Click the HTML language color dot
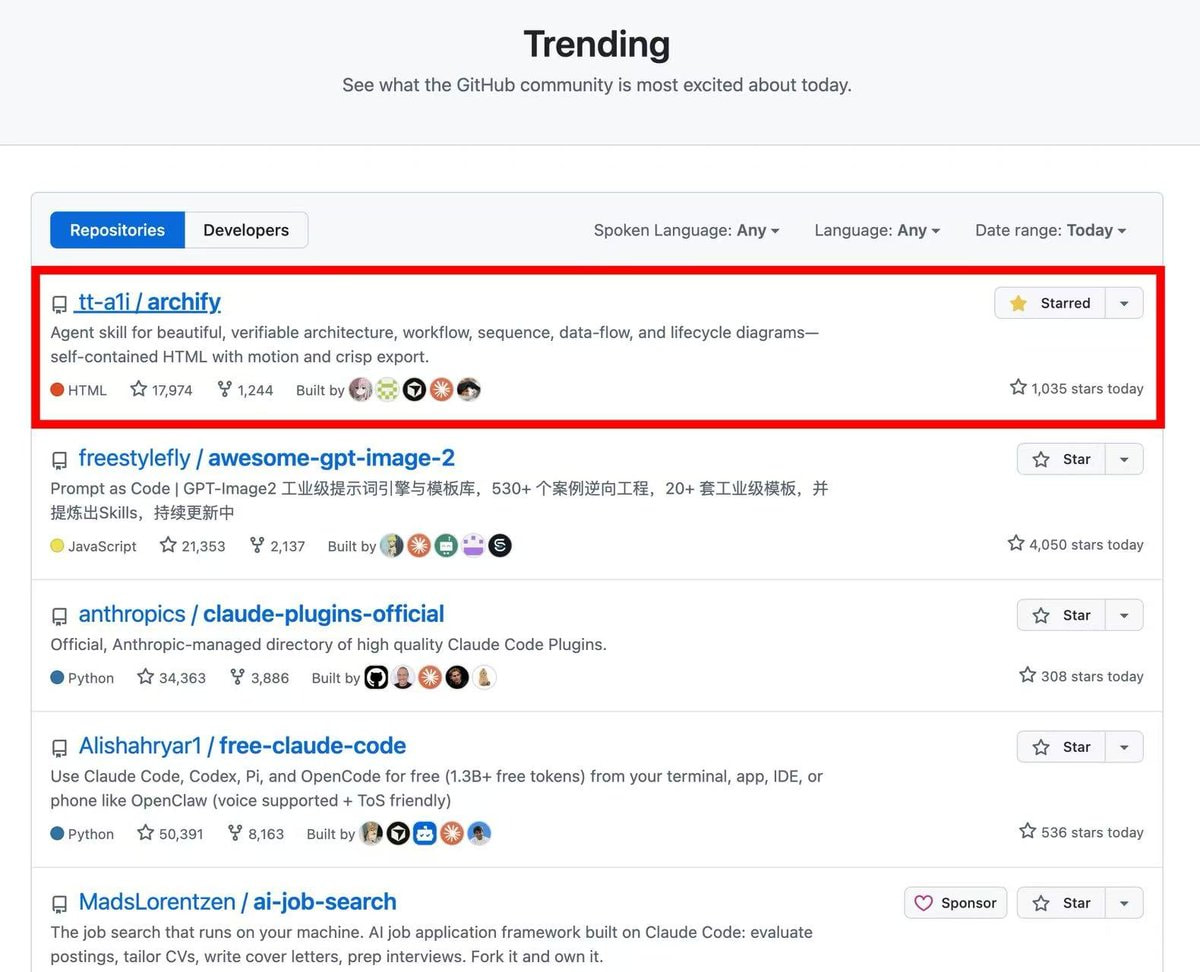 coord(57,390)
